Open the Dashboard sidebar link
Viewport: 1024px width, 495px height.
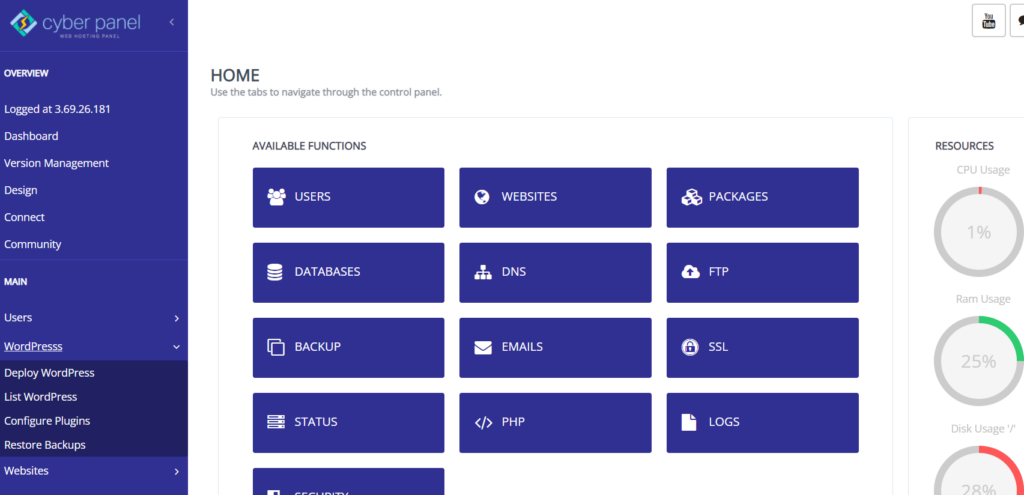coord(31,136)
